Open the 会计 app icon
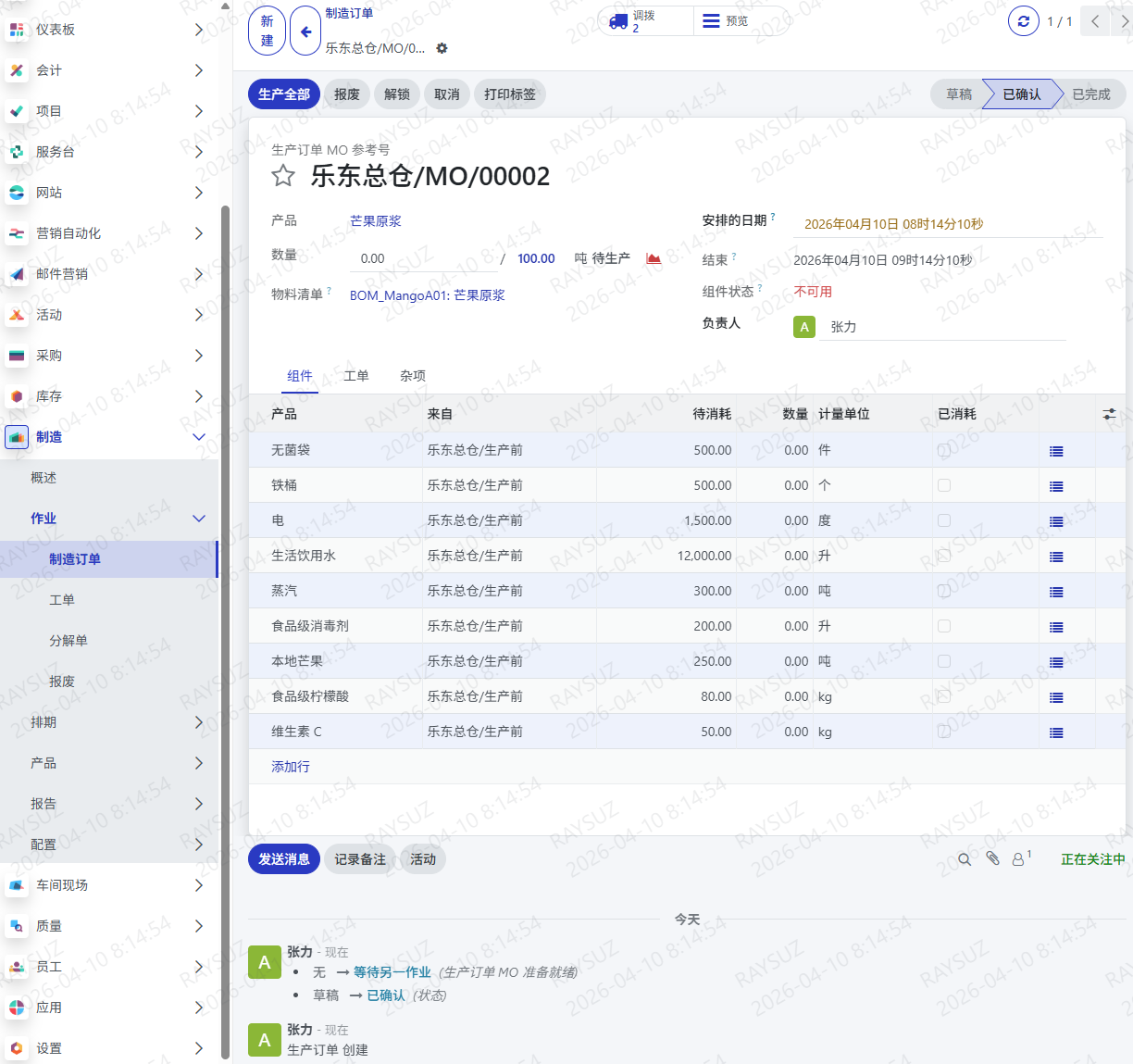Viewport: 1133px width, 1064px height. tap(17, 70)
